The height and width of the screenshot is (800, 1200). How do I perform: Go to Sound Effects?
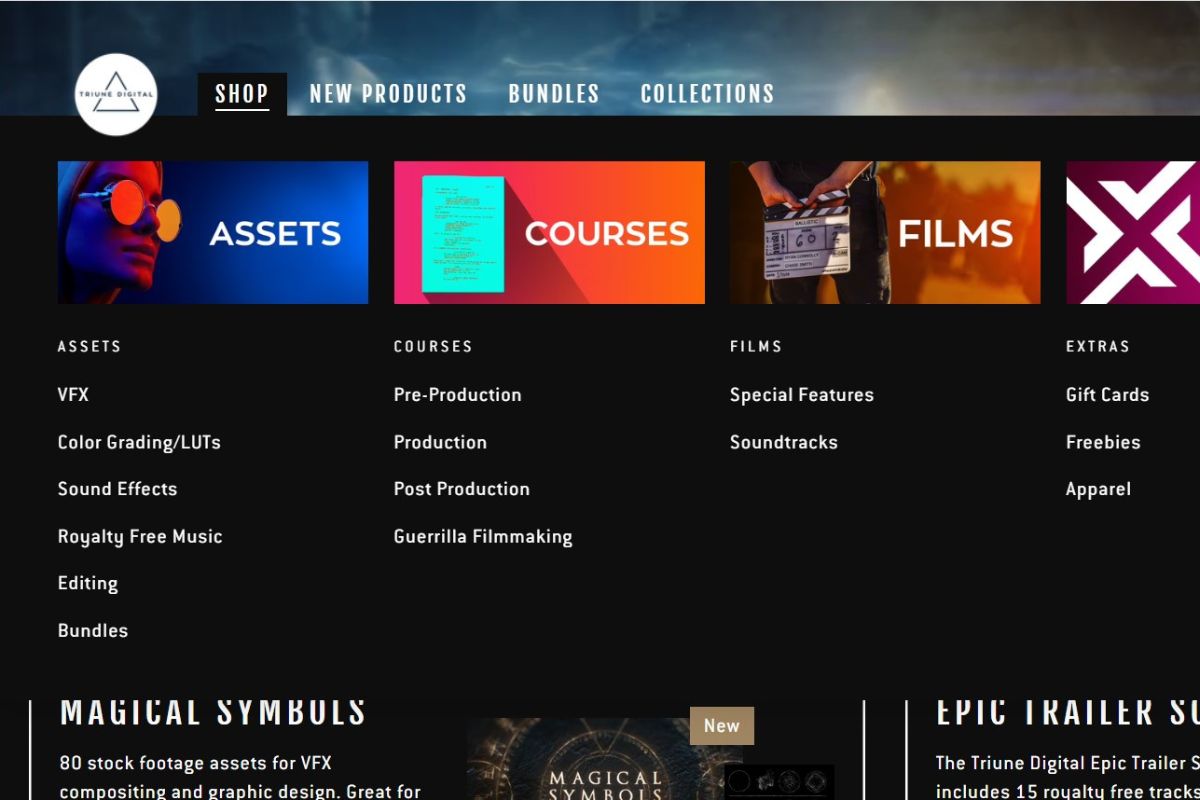pos(117,489)
